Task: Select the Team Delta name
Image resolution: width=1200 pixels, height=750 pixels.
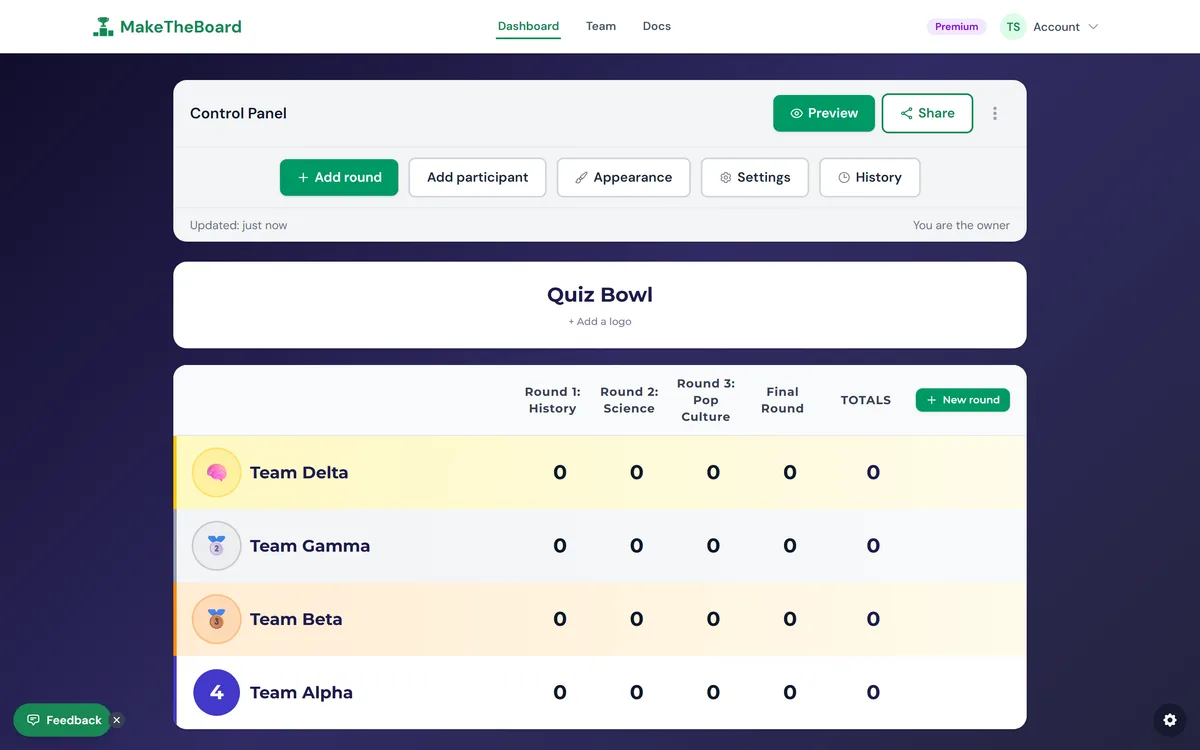Action: pos(299,473)
